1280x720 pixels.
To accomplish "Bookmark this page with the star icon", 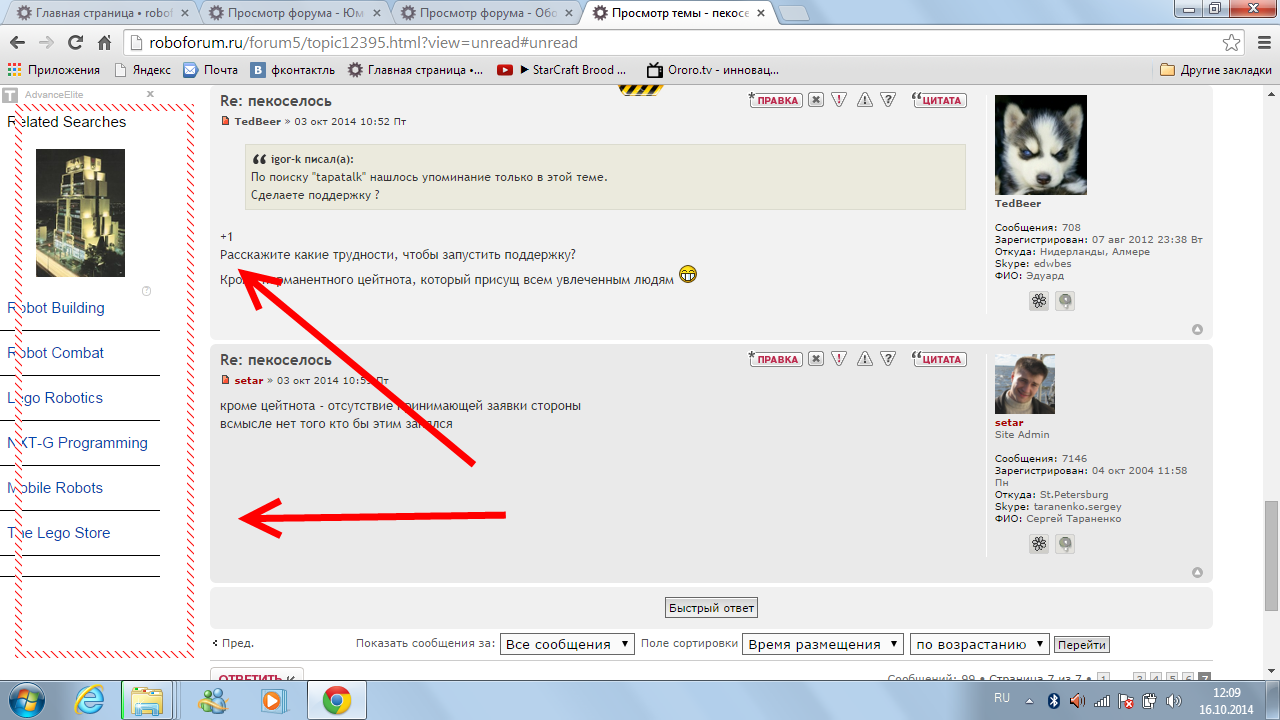I will click(x=1232, y=43).
